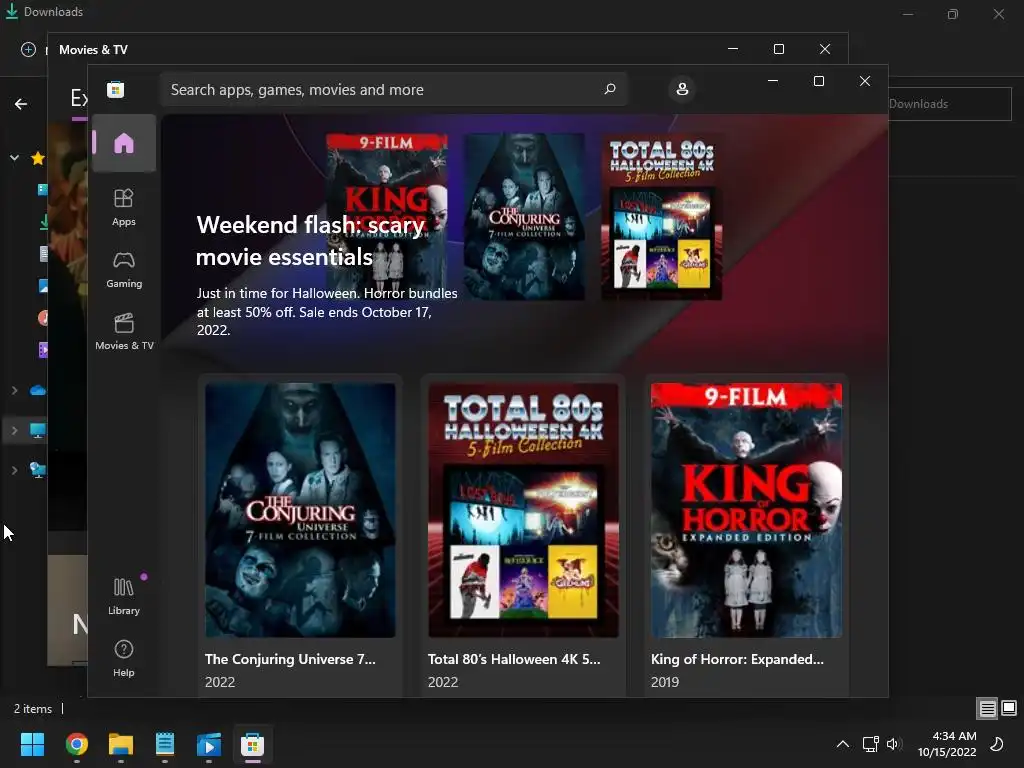Click the Library icon's notification dot
Image resolution: width=1024 pixels, height=768 pixels.
click(144, 577)
